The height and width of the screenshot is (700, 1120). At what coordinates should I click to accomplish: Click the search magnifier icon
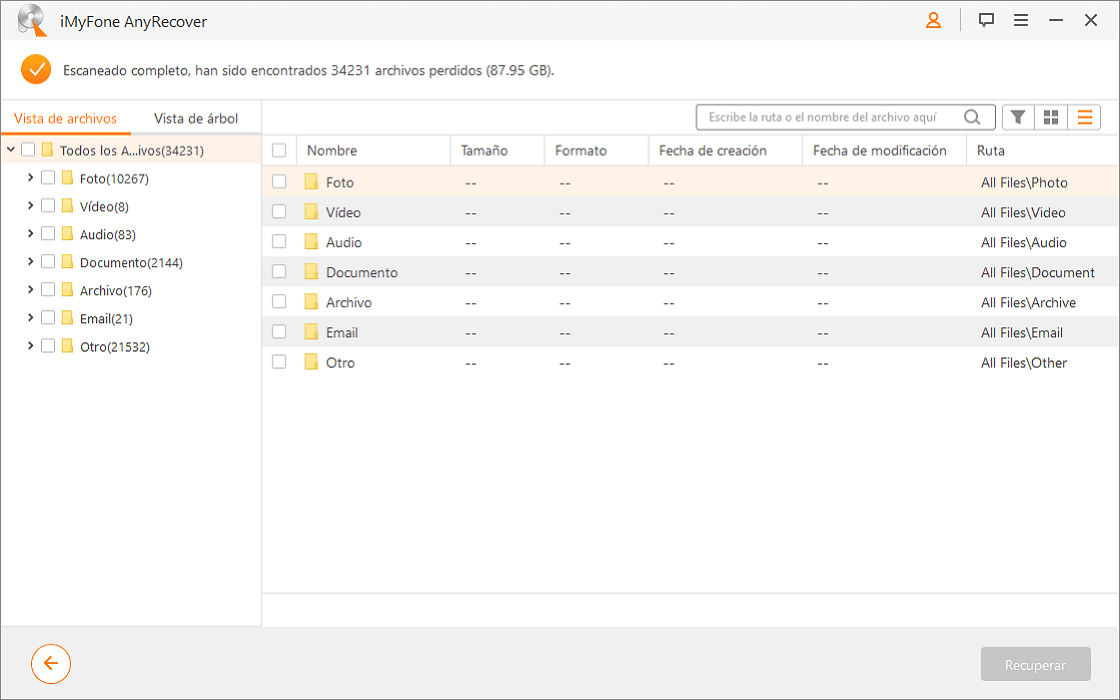971,117
